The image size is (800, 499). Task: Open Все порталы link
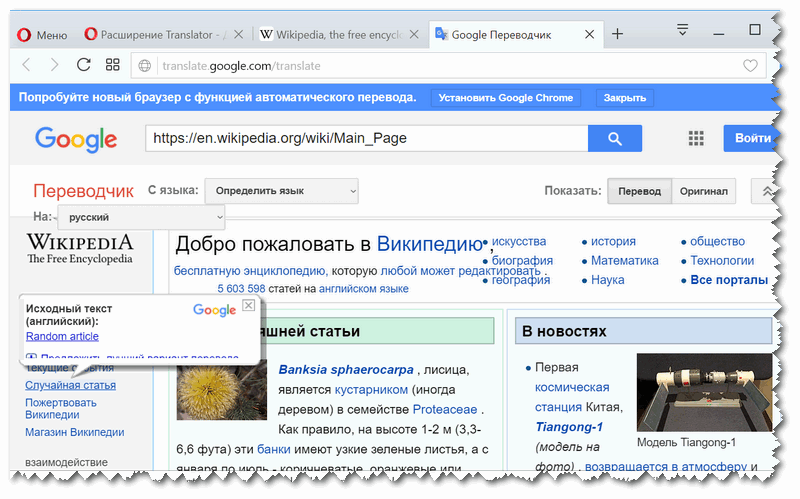tap(729, 280)
